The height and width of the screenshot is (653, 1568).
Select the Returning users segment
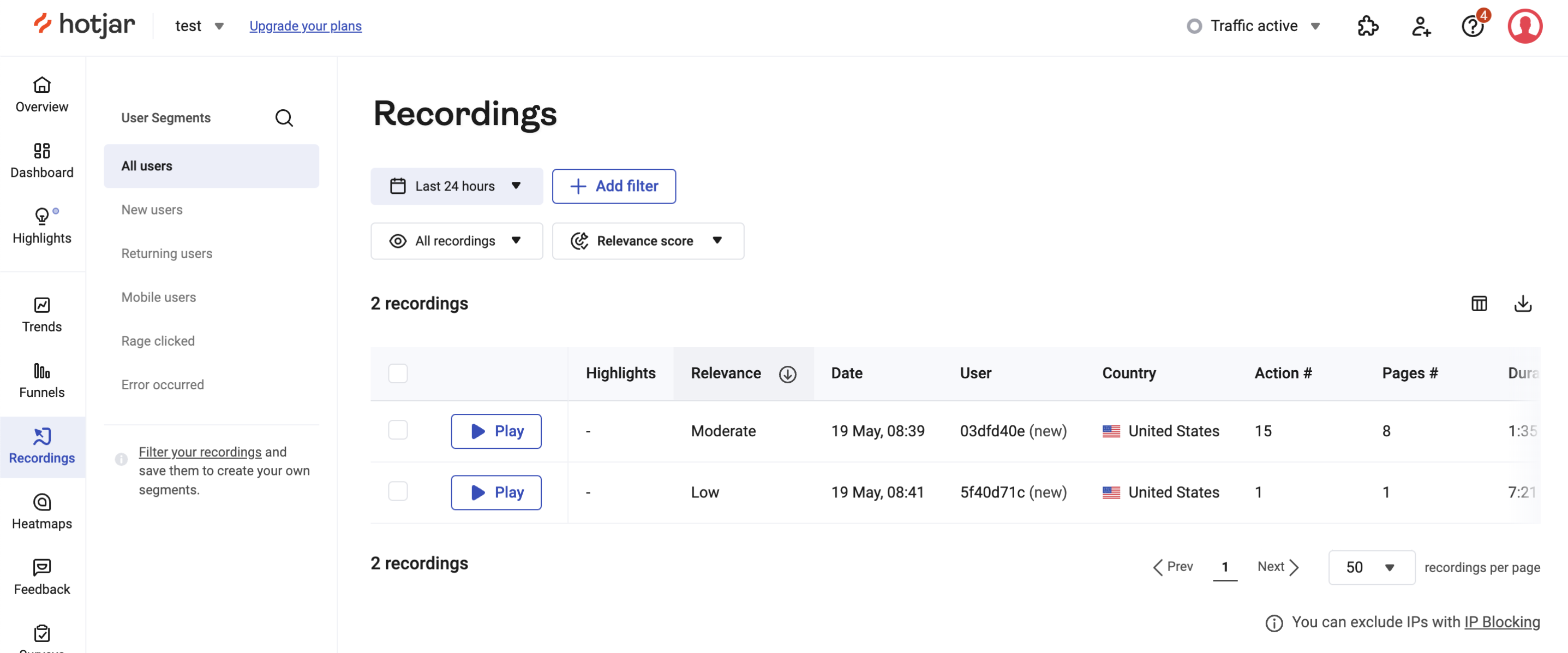pos(166,253)
